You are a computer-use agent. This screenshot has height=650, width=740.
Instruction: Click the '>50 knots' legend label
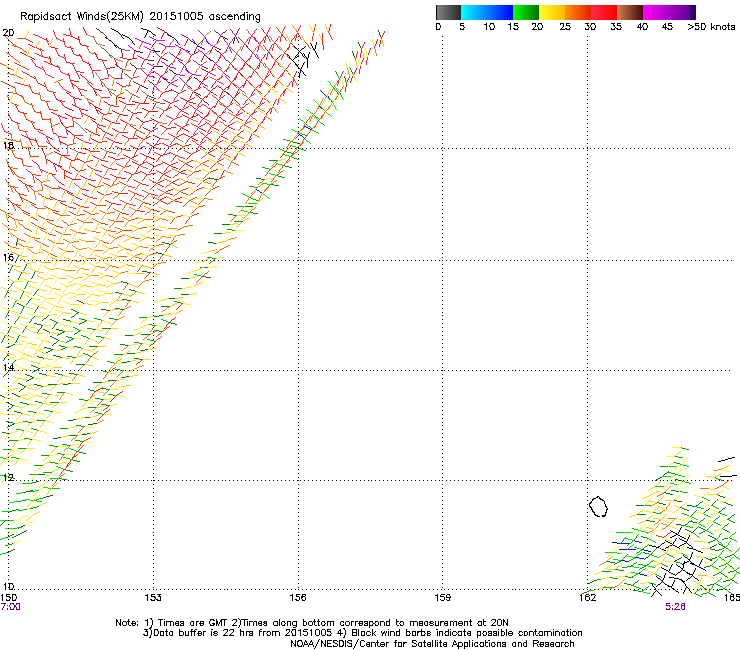click(711, 27)
